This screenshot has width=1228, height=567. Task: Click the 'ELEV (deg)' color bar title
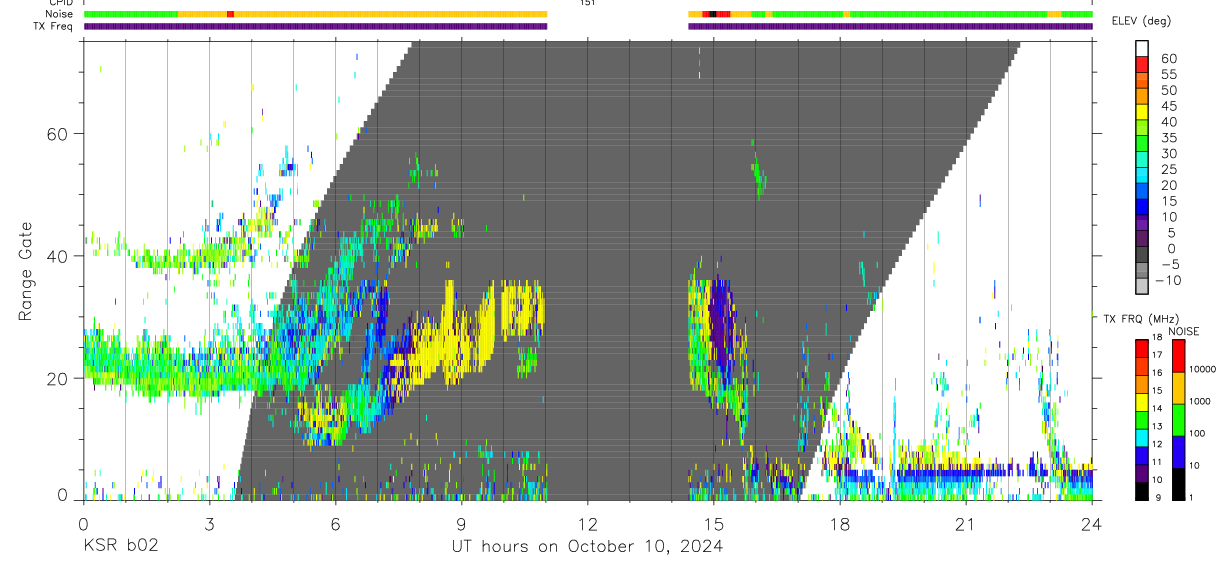point(1140,21)
